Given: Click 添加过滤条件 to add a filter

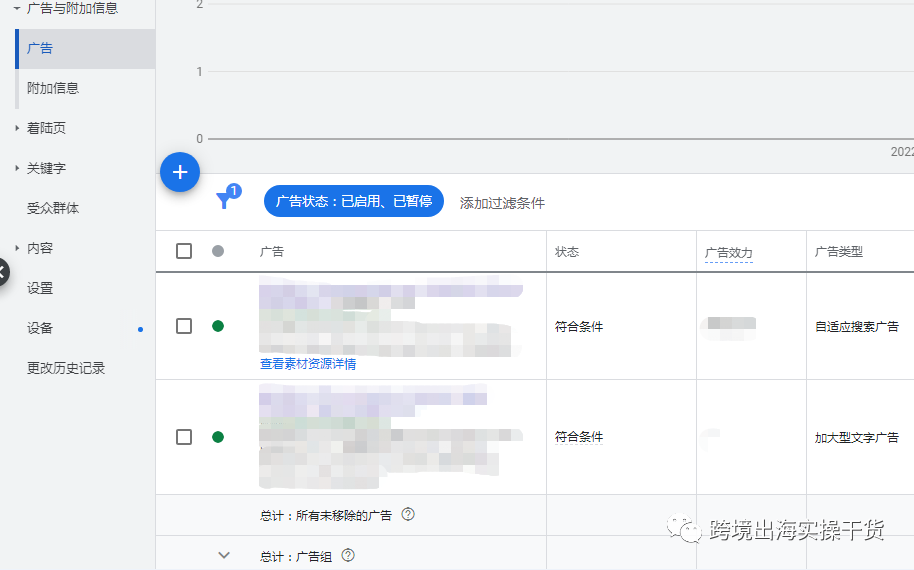Looking at the screenshot, I should pos(502,203).
